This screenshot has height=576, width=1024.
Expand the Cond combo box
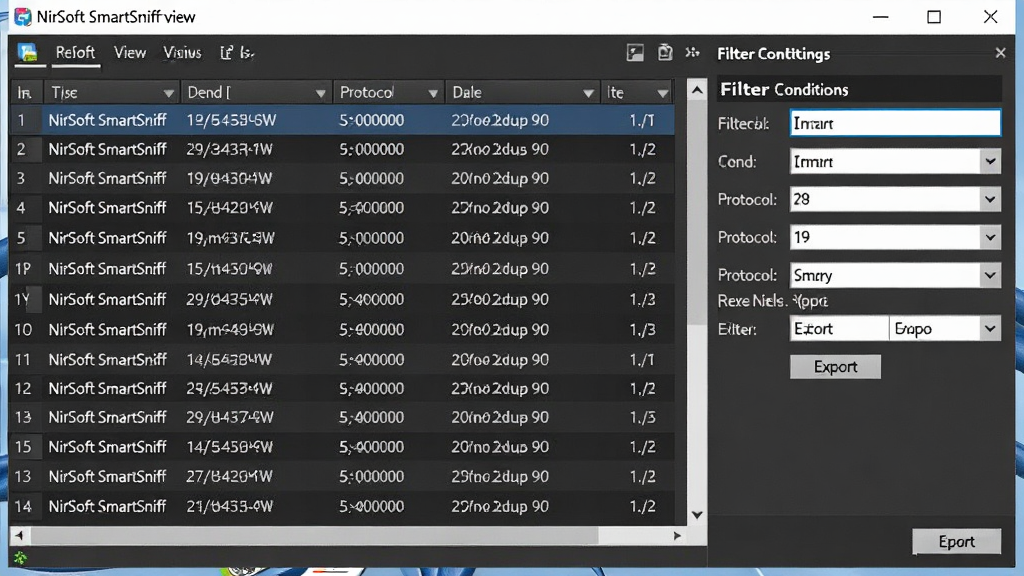(990, 161)
